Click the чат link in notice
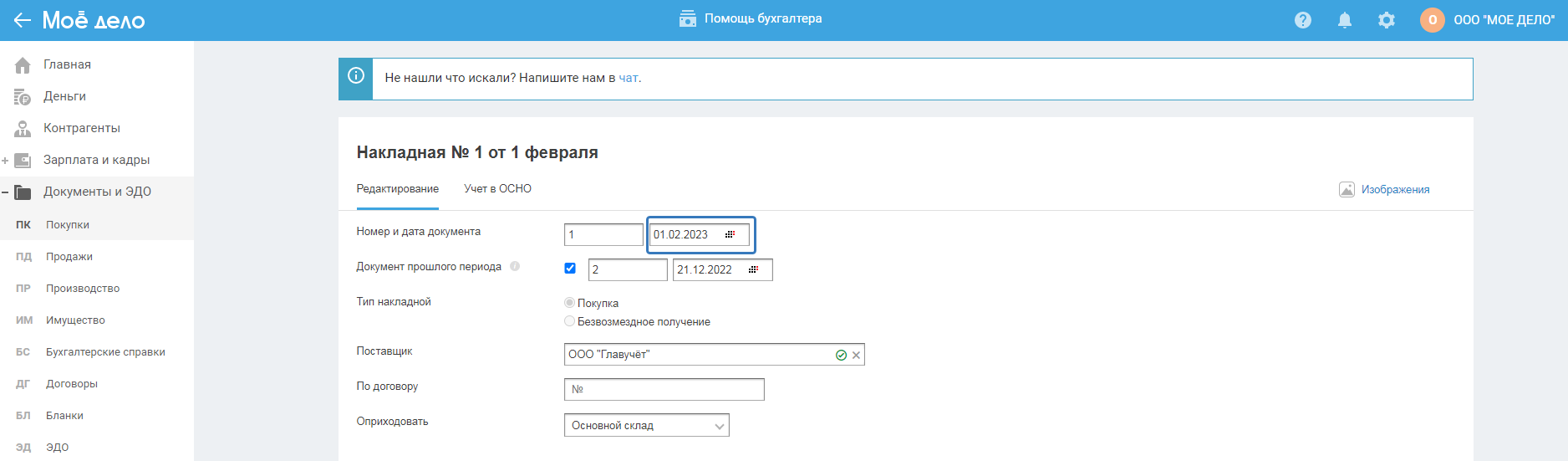Screen dimensions: 1568x461 click(629, 78)
